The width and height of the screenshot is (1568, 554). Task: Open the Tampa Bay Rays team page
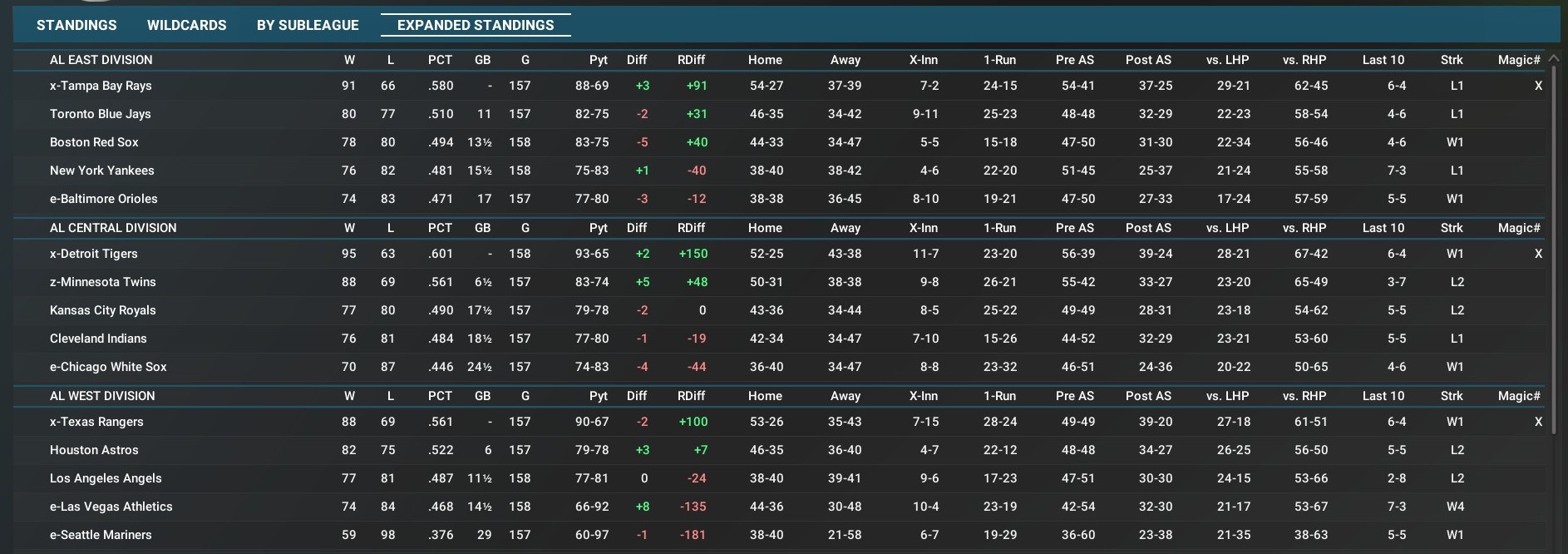point(101,86)
